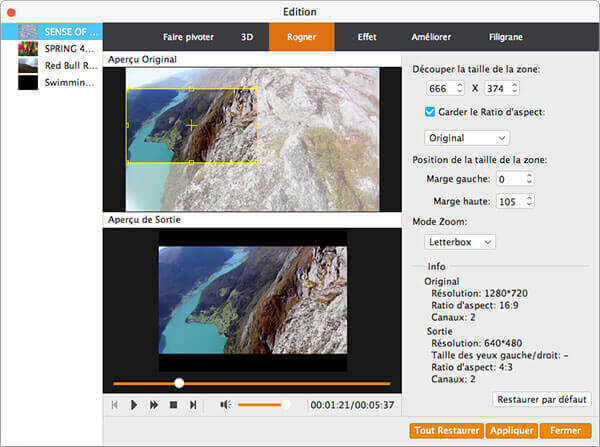Click the Ratio d'aspect: 4:3 text
600x447 pixels.
pyautogui.click(x=472, y=367)
